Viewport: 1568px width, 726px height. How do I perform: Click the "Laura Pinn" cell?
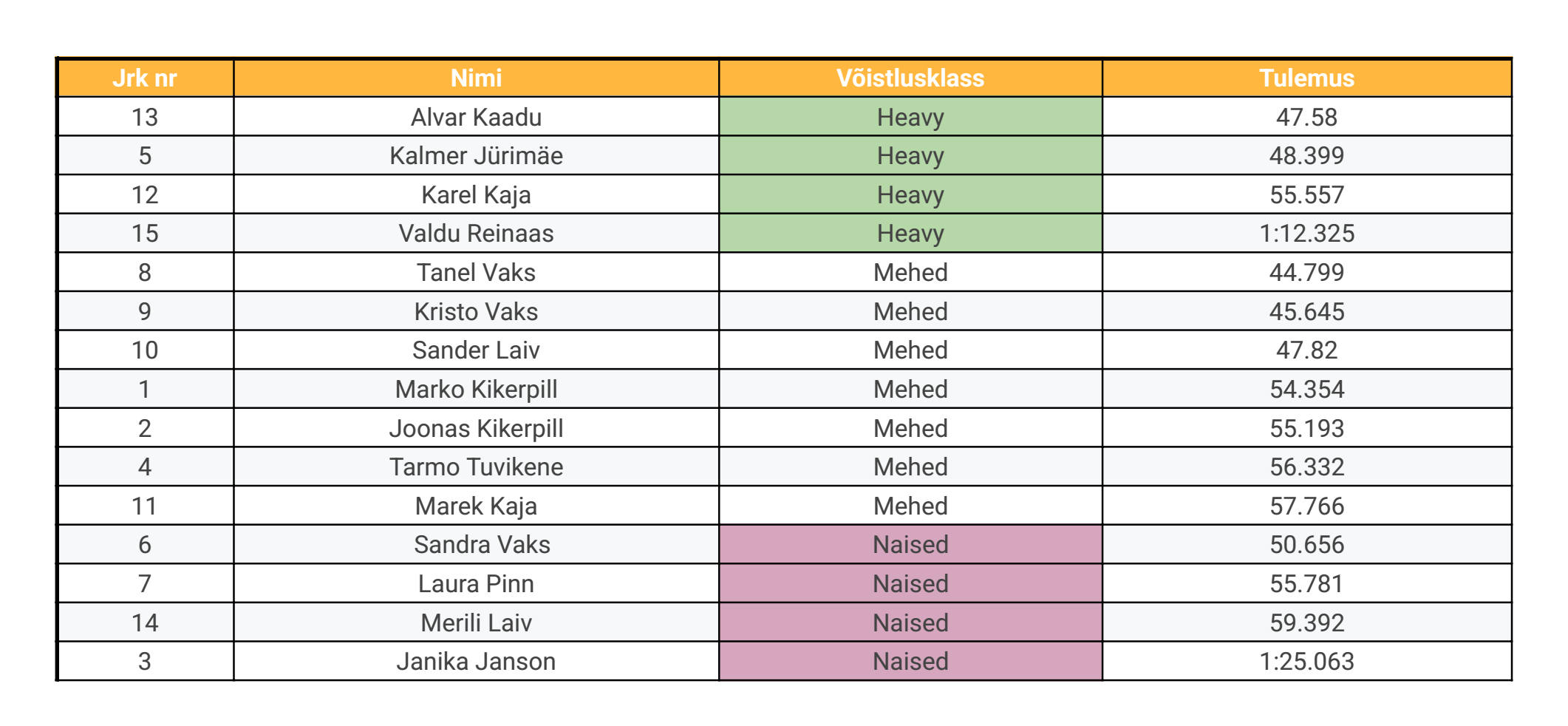[x=476, y=584]
